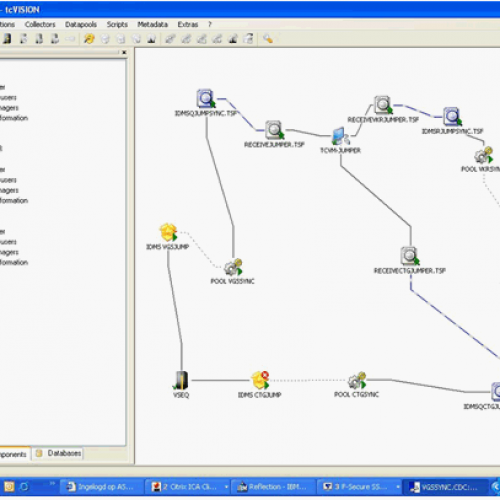The width and height of the screenshot is (500, 500).
Task: Click the IDMS VGSJUMP label
Action: 168,247
